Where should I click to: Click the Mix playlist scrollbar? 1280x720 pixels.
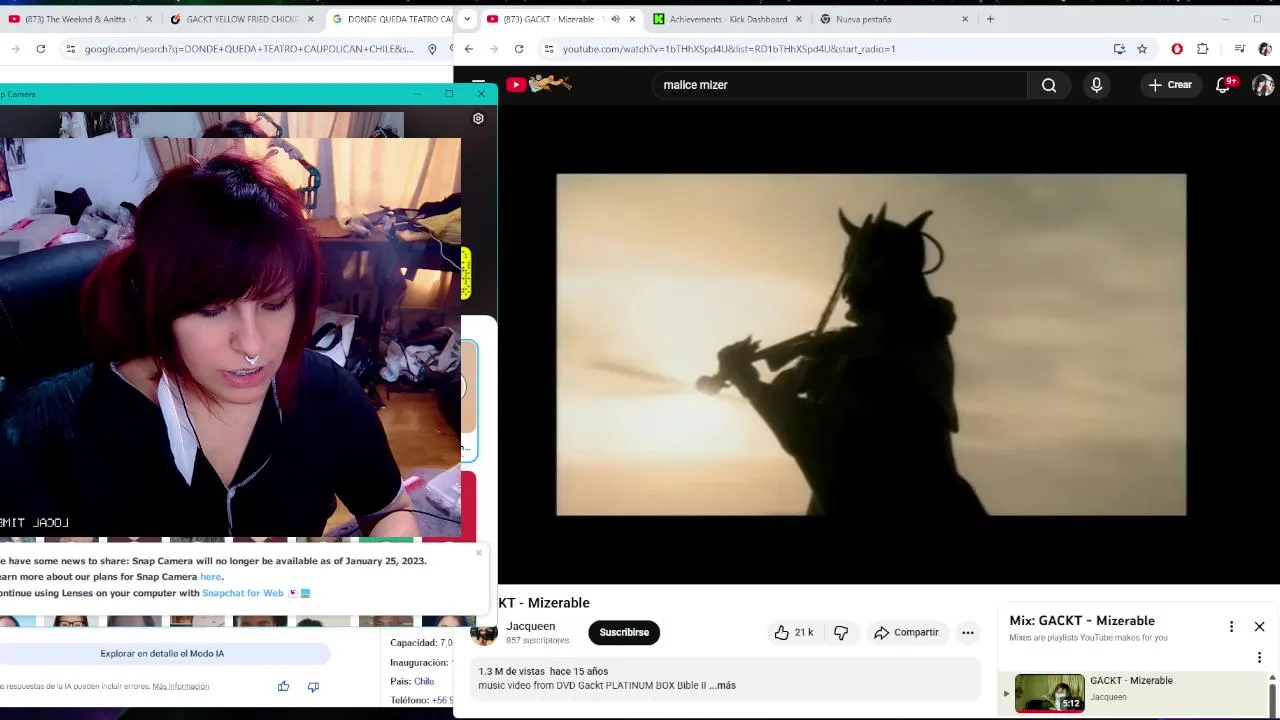coord(1273,695)
